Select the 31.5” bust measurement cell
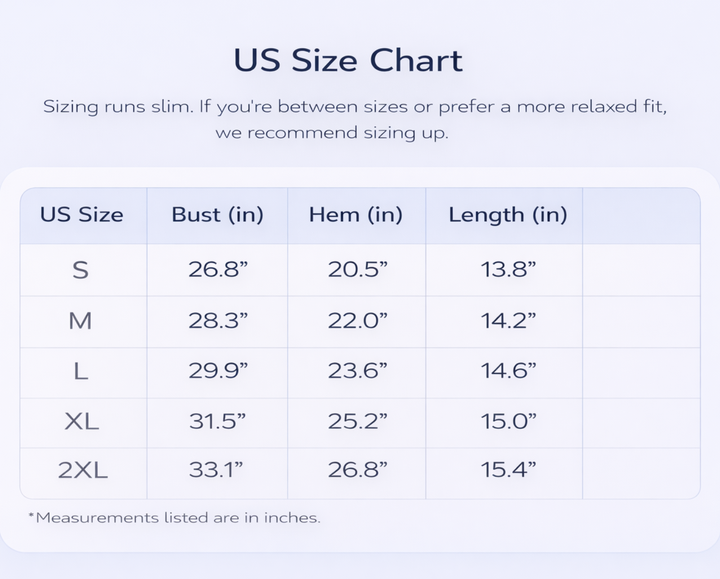Screen dimensions: 720x579 [218, 421]
